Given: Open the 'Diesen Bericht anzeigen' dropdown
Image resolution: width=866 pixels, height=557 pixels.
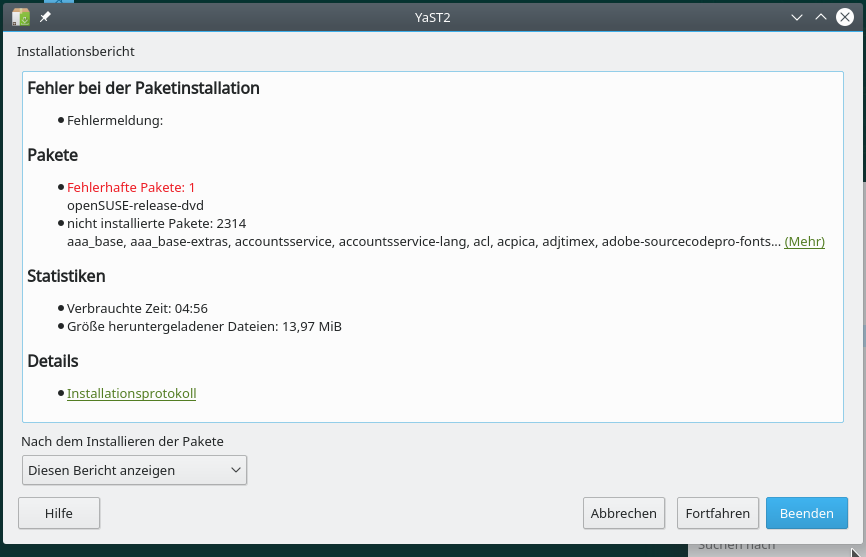Looking at the screenshot, I should pos(134,470).
